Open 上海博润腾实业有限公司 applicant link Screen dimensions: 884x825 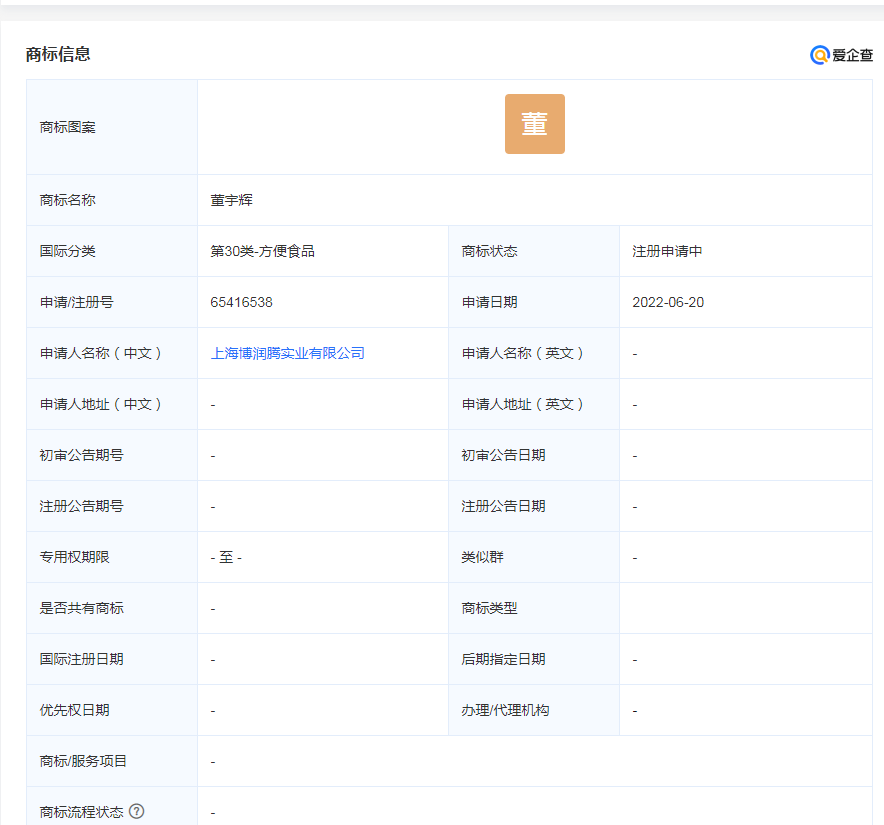pyautogui.click(x=288, y=353)
